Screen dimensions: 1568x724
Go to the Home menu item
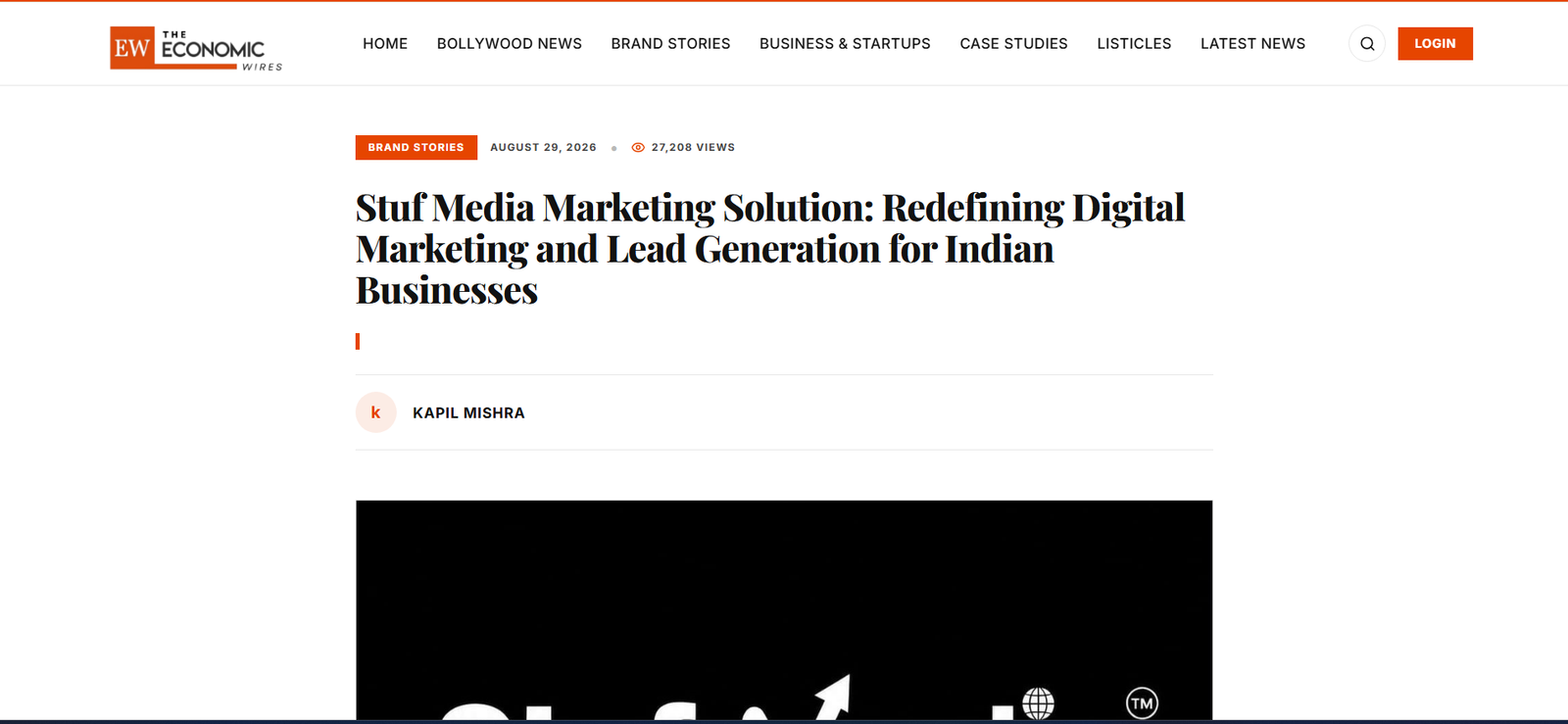tap(385, 44)
